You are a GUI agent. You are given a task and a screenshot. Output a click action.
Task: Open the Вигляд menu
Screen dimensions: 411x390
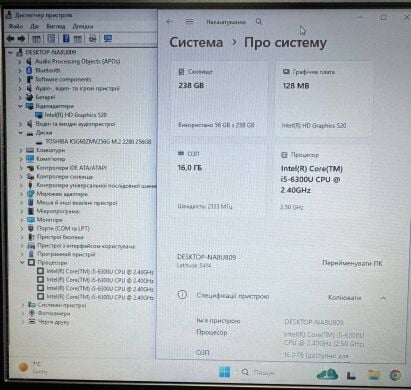pyautogui.click(x=56, y=26)
